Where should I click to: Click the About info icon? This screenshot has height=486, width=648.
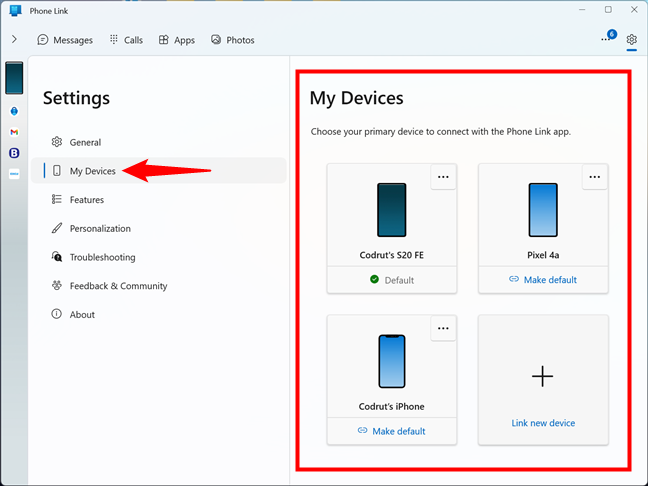57,314
